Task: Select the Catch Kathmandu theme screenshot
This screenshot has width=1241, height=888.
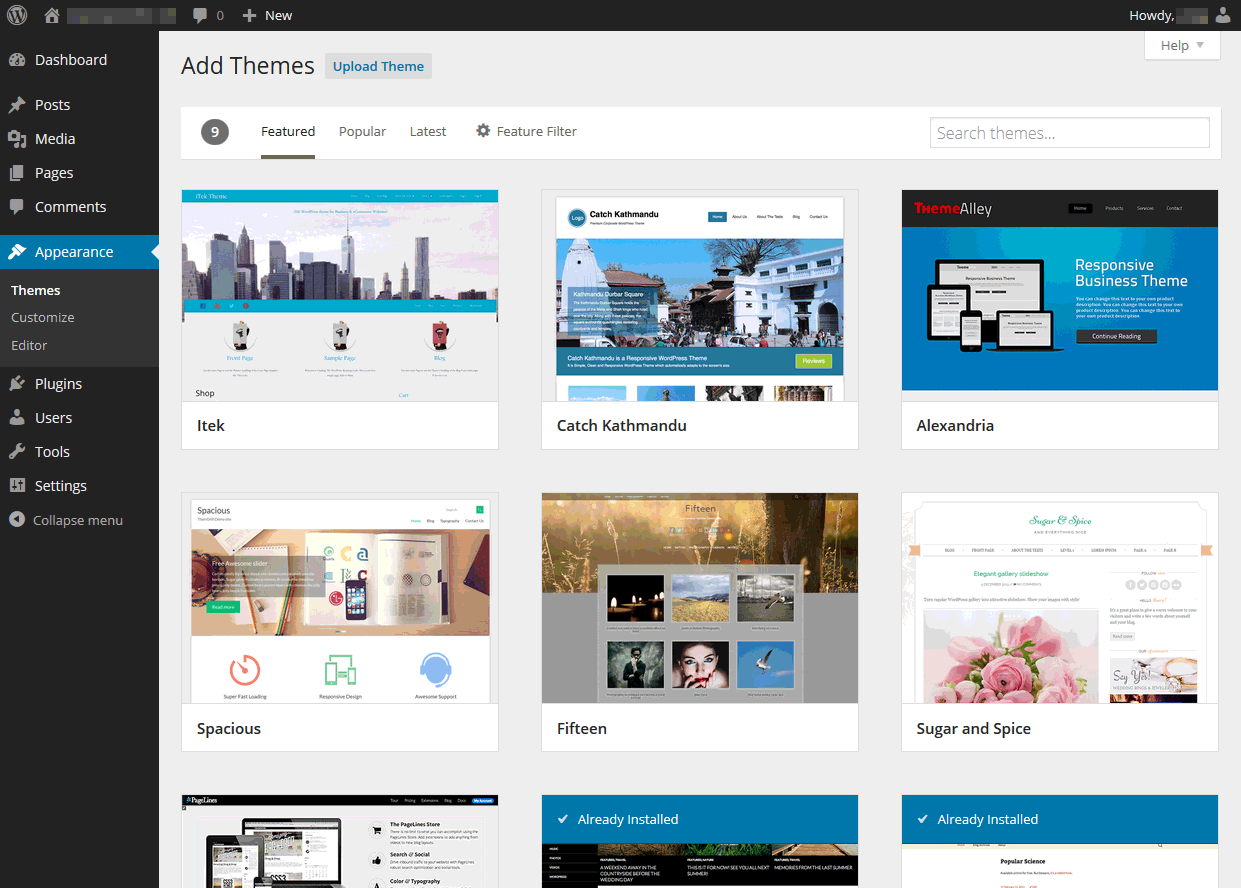Action: [700, 295]
